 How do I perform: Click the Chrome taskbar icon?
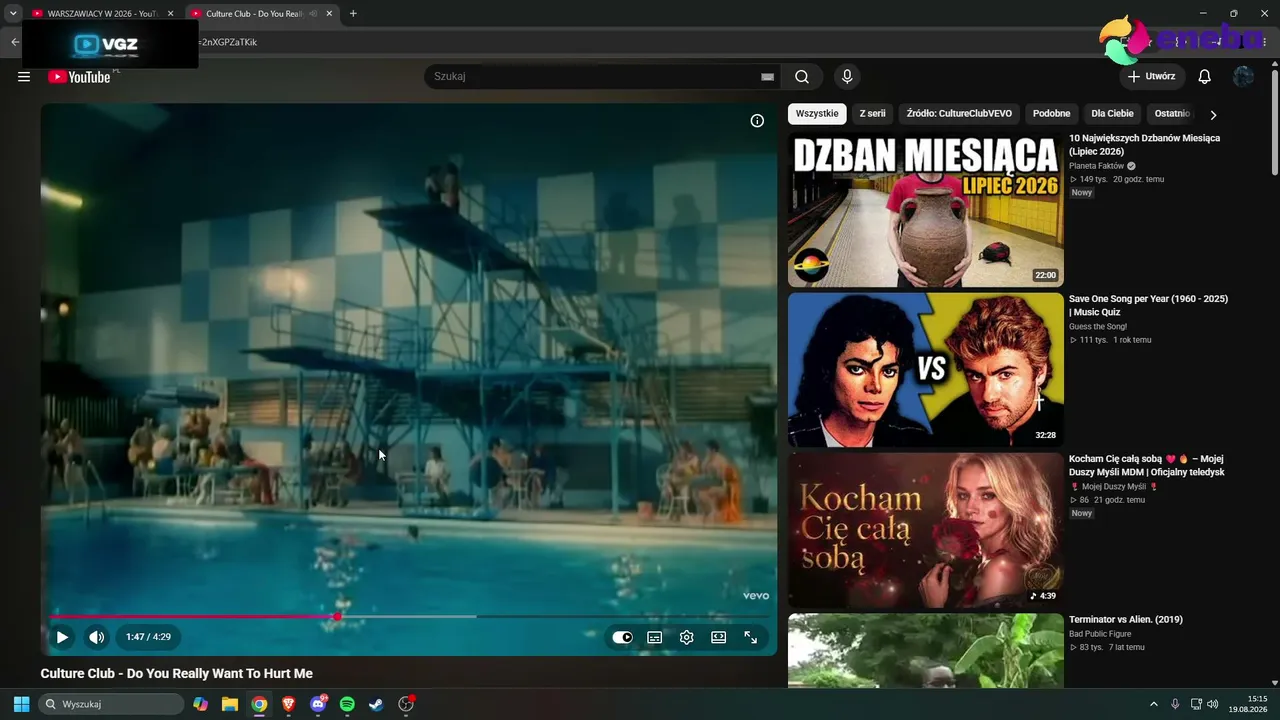pyautogui.click(x=259, y=704)
